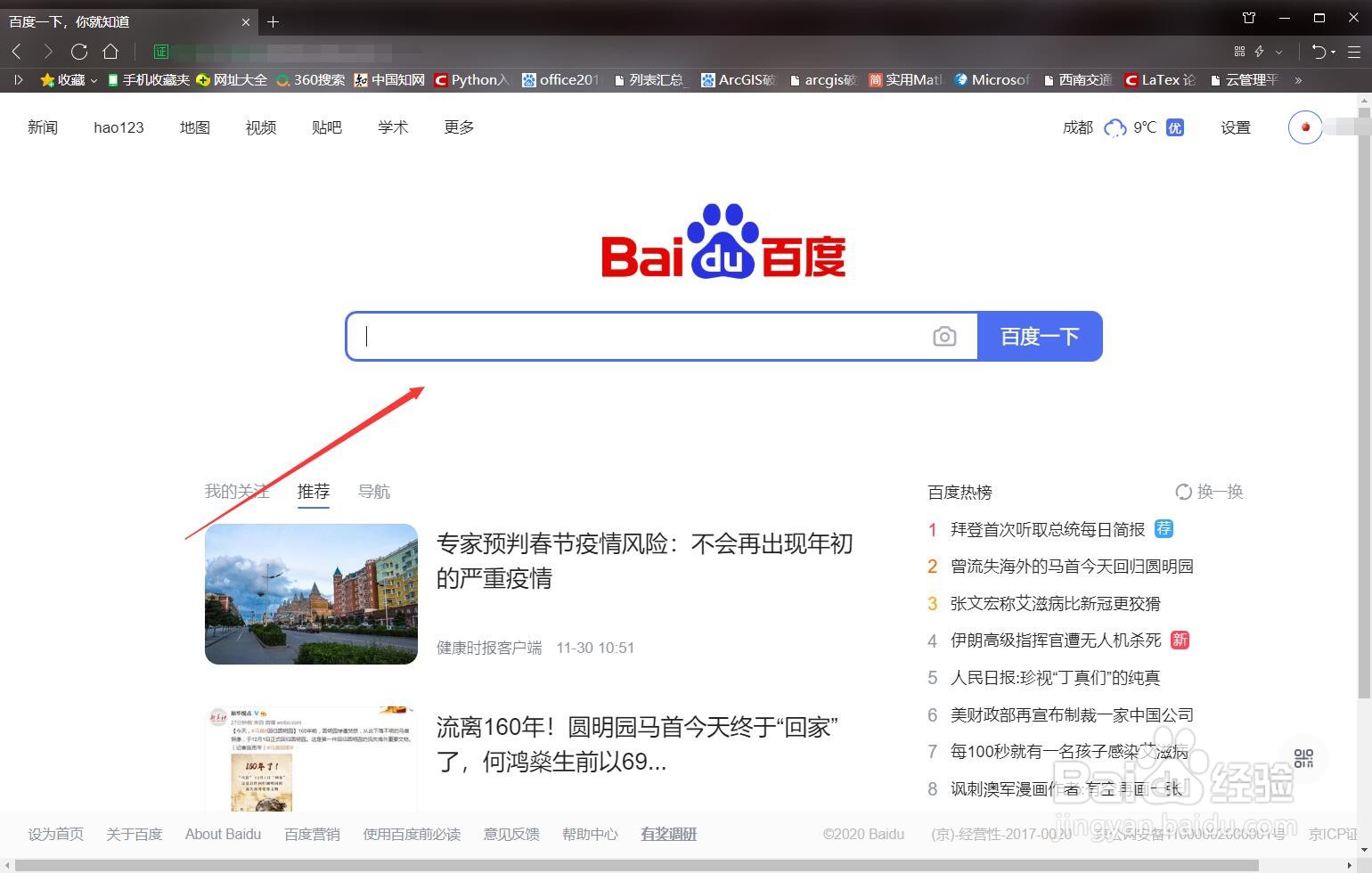This screenshot has width=1372, height=873.
Task: Open hot item 拜登首次听取总统每日简报
Action: (1048, 529)
